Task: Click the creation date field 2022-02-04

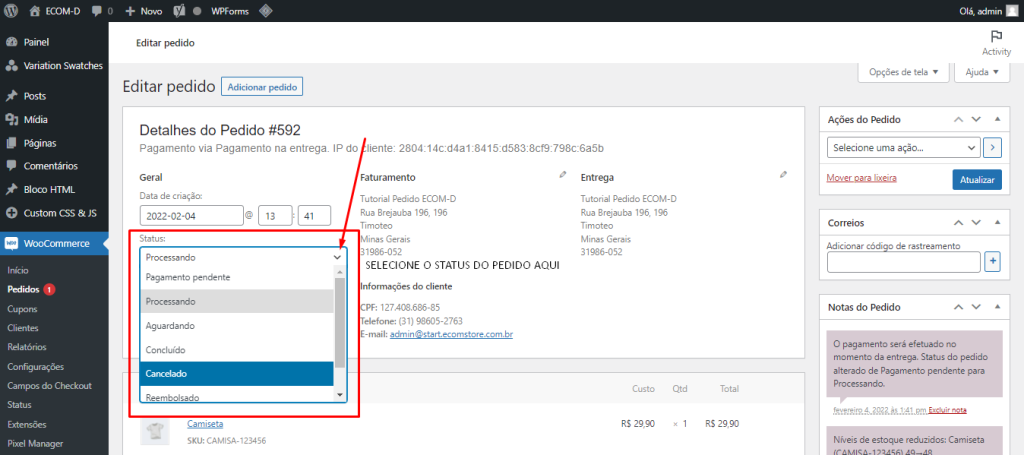Action: point(191,215)
